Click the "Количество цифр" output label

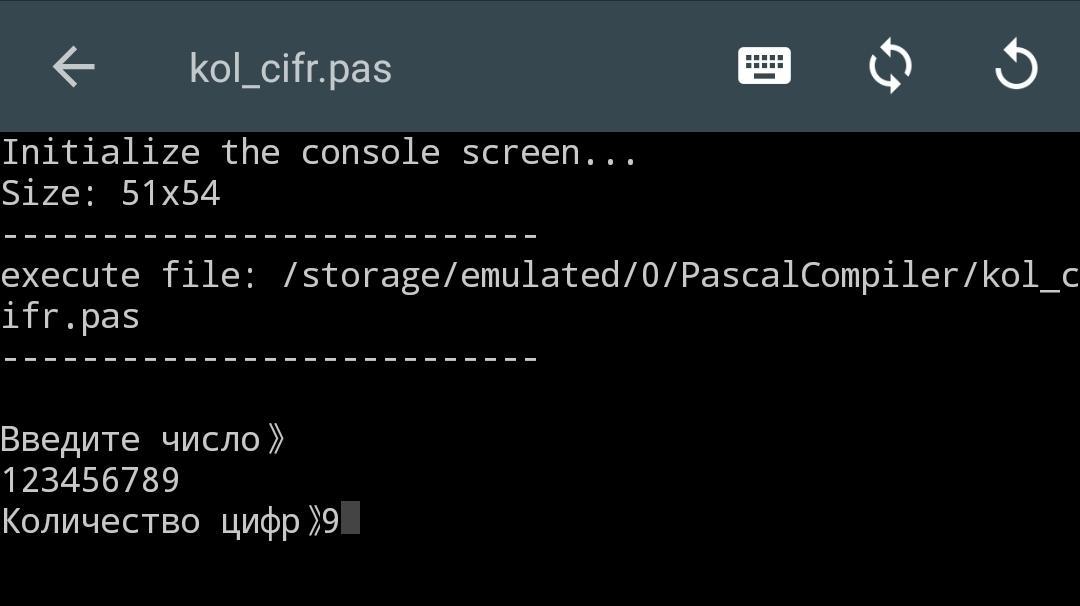150,522
